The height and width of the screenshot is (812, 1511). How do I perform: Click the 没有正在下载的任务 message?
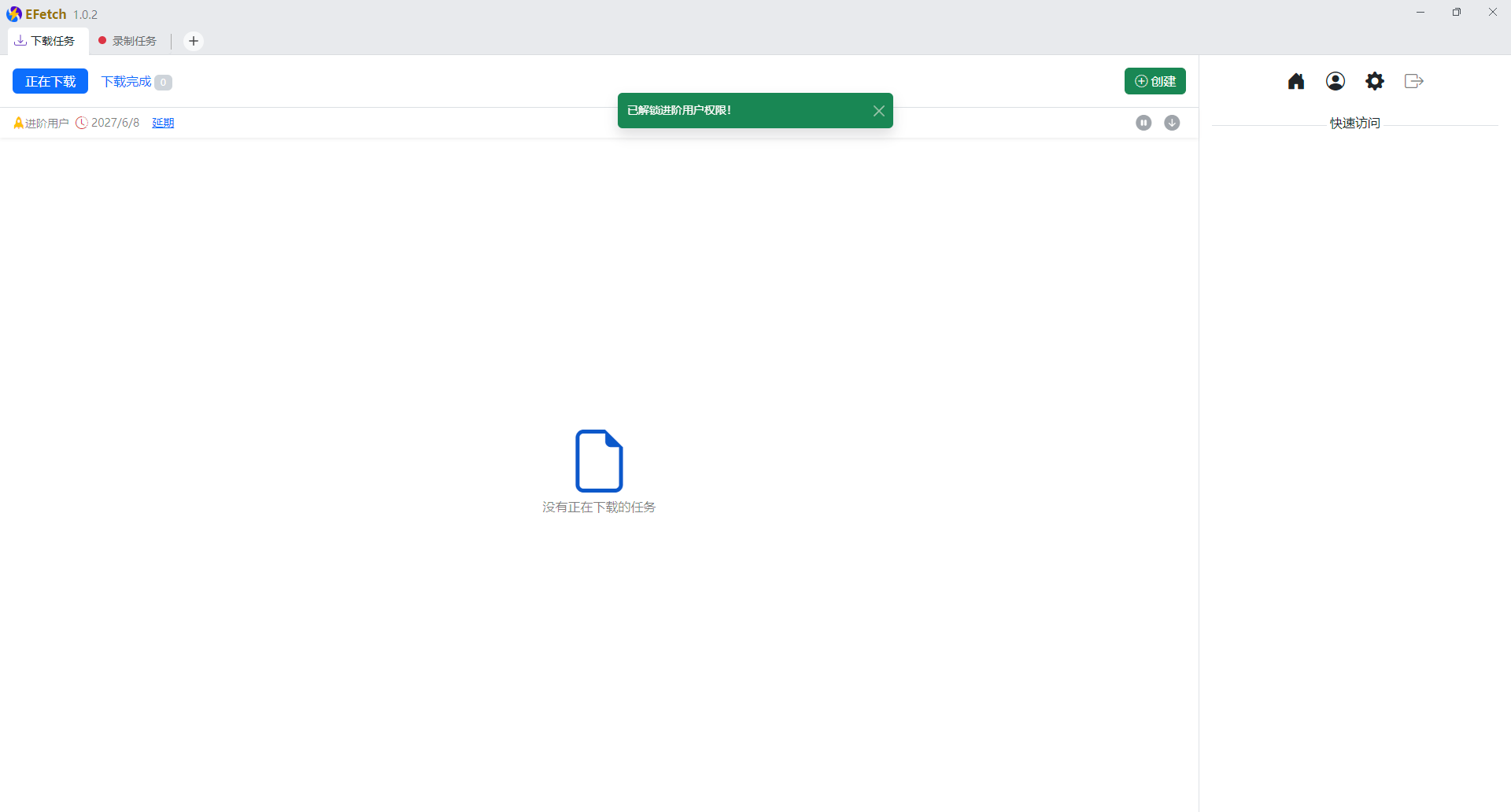(x=599, y=507)
